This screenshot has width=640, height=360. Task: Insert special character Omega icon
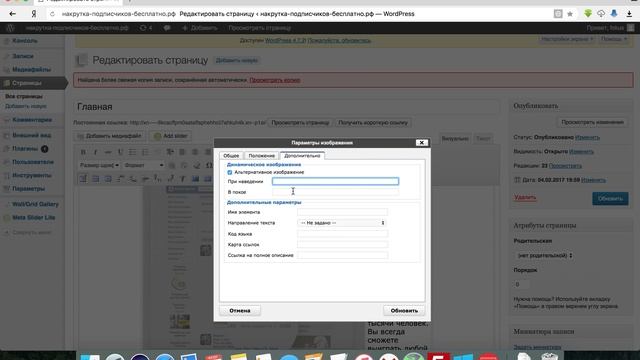pyautogui.click(x=209, y=165)
